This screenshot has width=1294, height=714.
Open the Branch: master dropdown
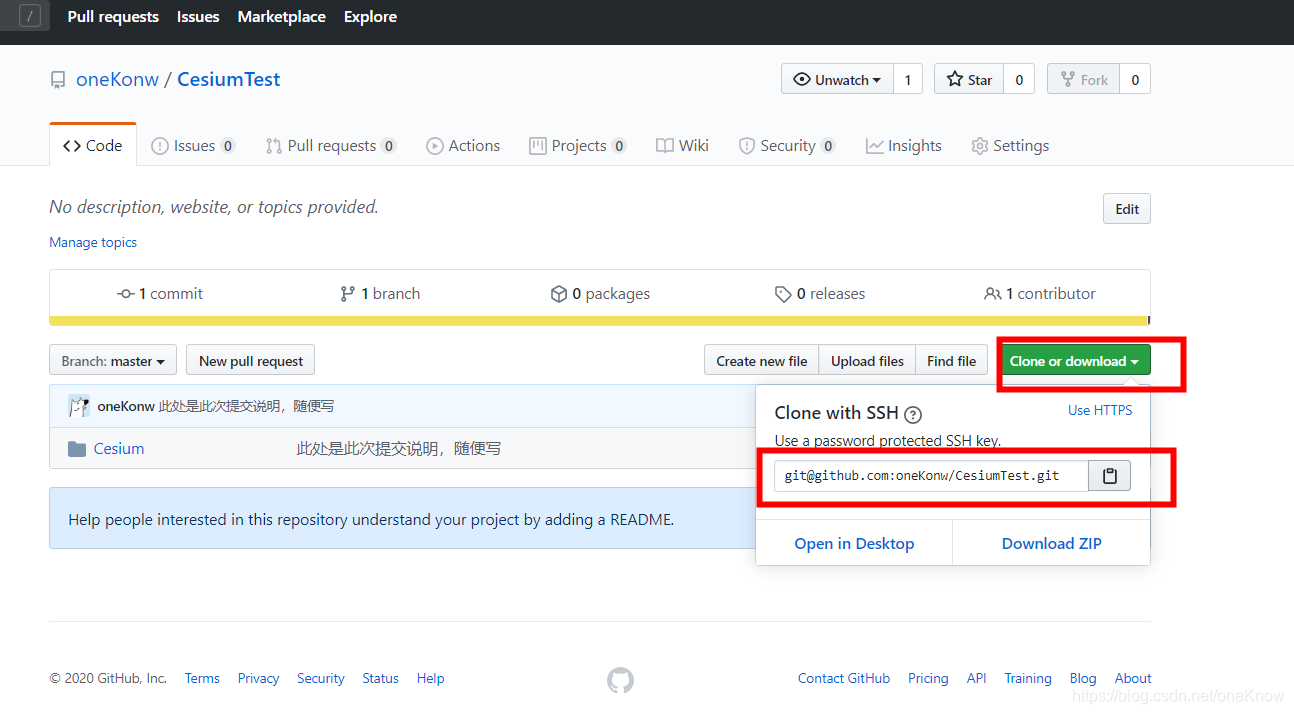click(x=113, y=361)
